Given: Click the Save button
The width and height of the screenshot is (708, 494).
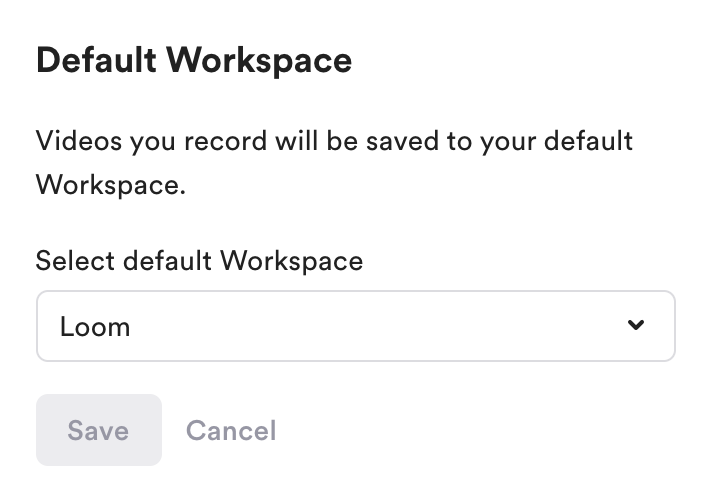Looking at the screenshot, I should (x=98, y=430).
